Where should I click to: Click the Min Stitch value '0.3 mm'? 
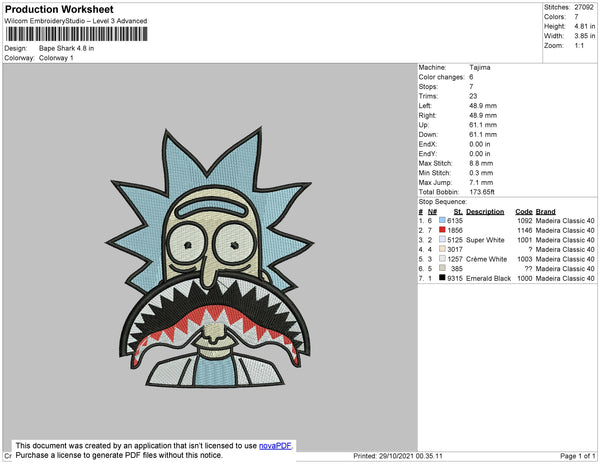tap(481, 173)
